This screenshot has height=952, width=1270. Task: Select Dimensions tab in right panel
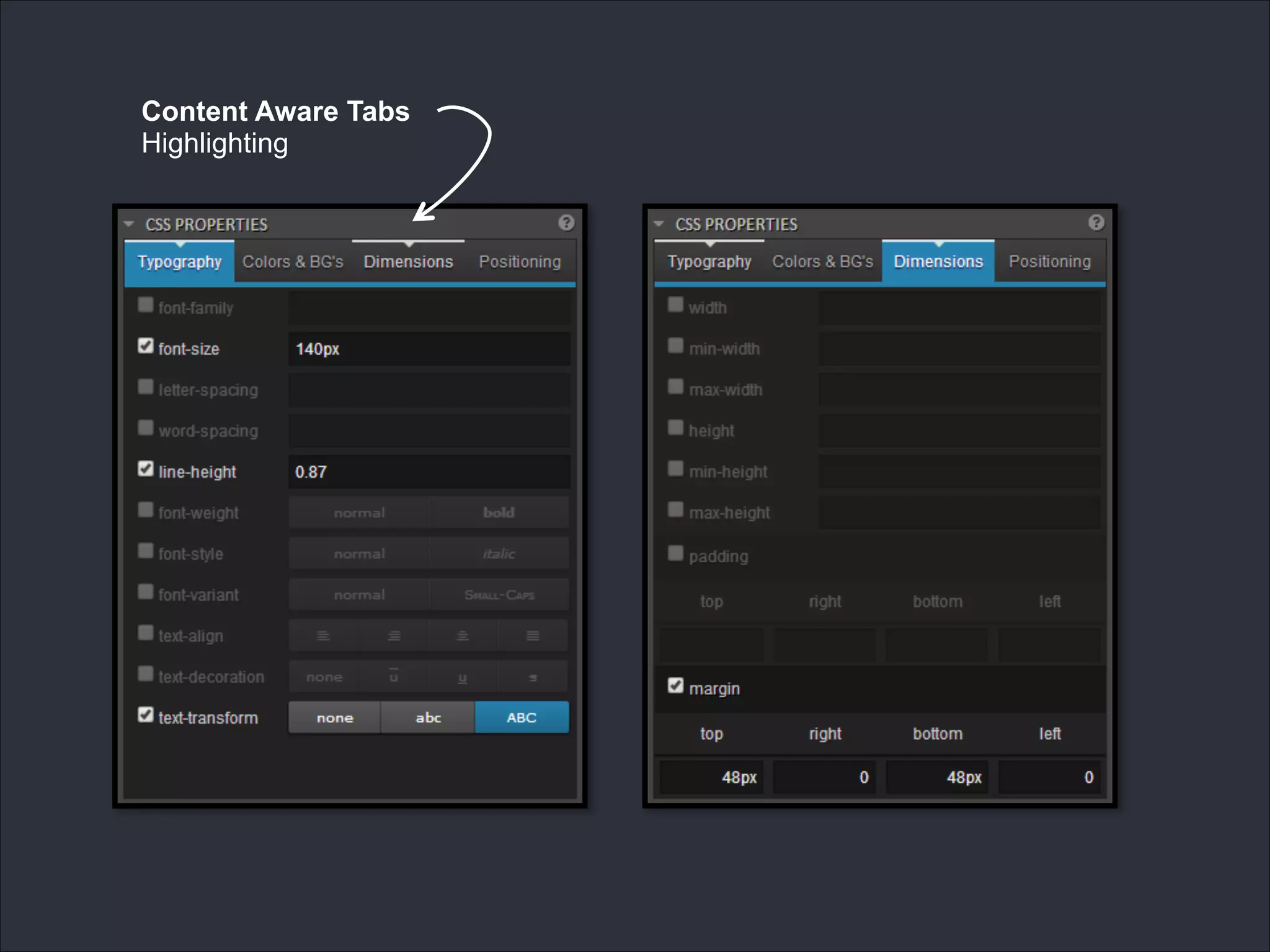[938, 262]
